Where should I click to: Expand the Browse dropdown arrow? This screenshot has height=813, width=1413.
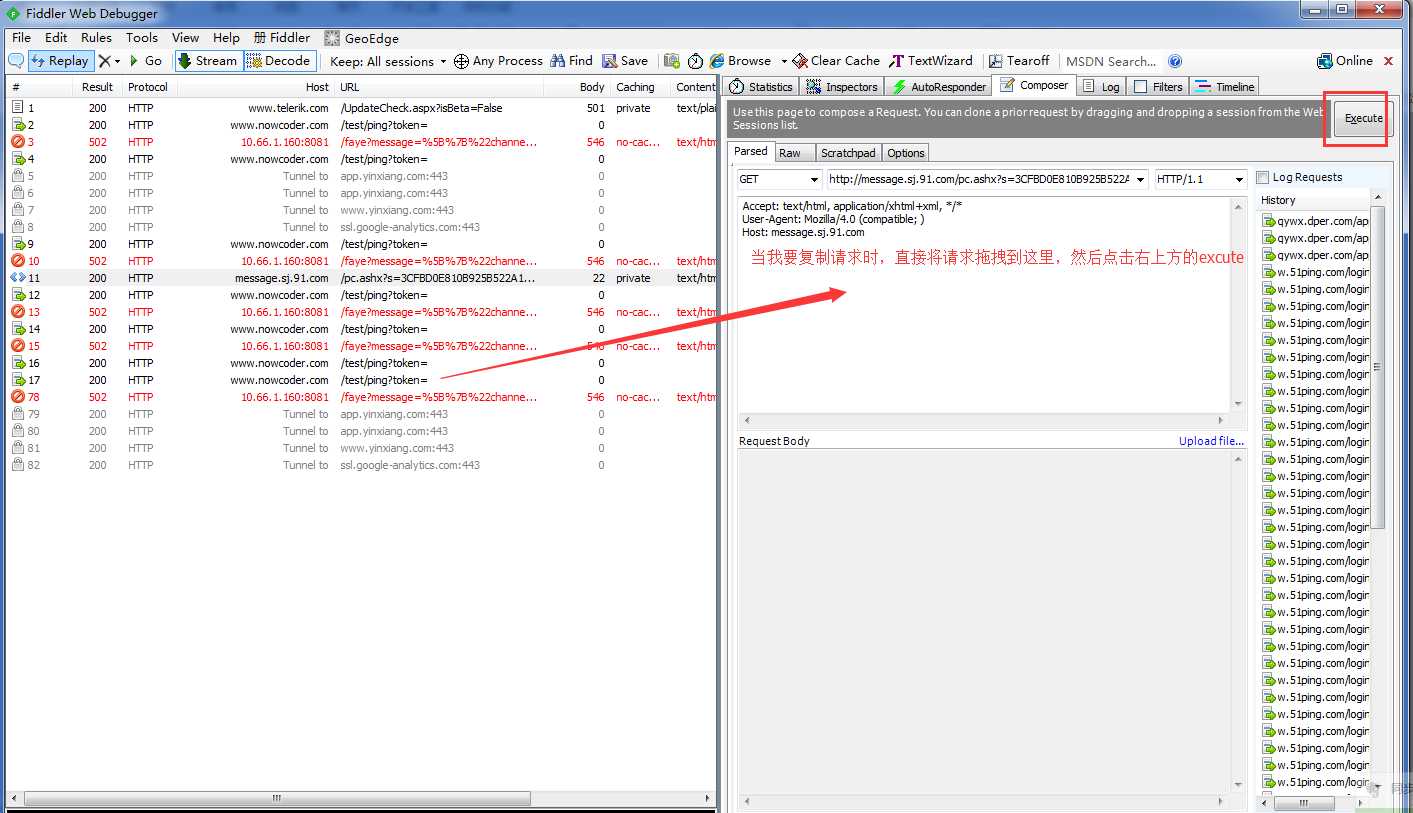pyautogui.click(x=784, y=61)
